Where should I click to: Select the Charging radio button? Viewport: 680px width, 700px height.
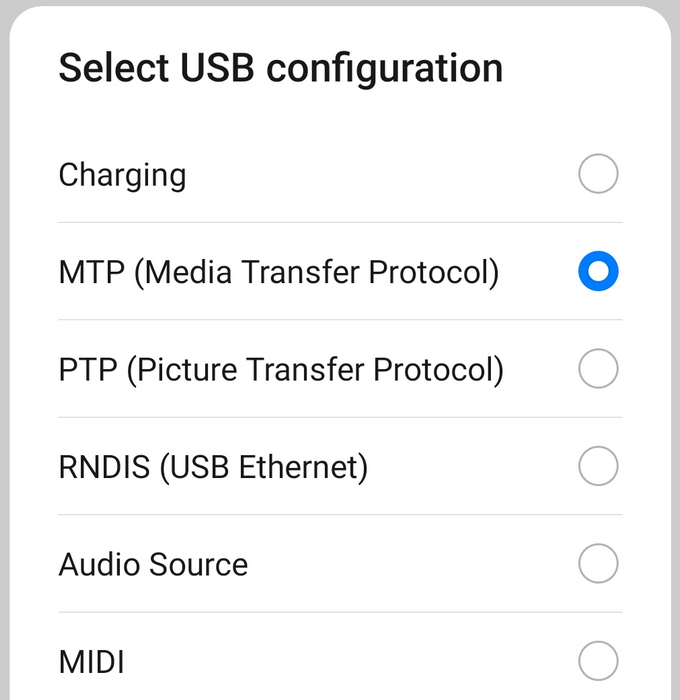(x=598, y=174)
